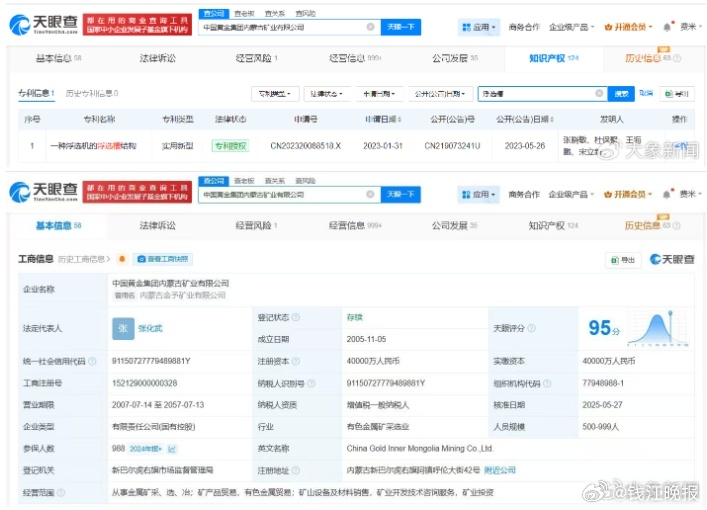Open the 2024年报 year dropdown
This screenshot has width=707, height=510.
(x=145, y=449)
